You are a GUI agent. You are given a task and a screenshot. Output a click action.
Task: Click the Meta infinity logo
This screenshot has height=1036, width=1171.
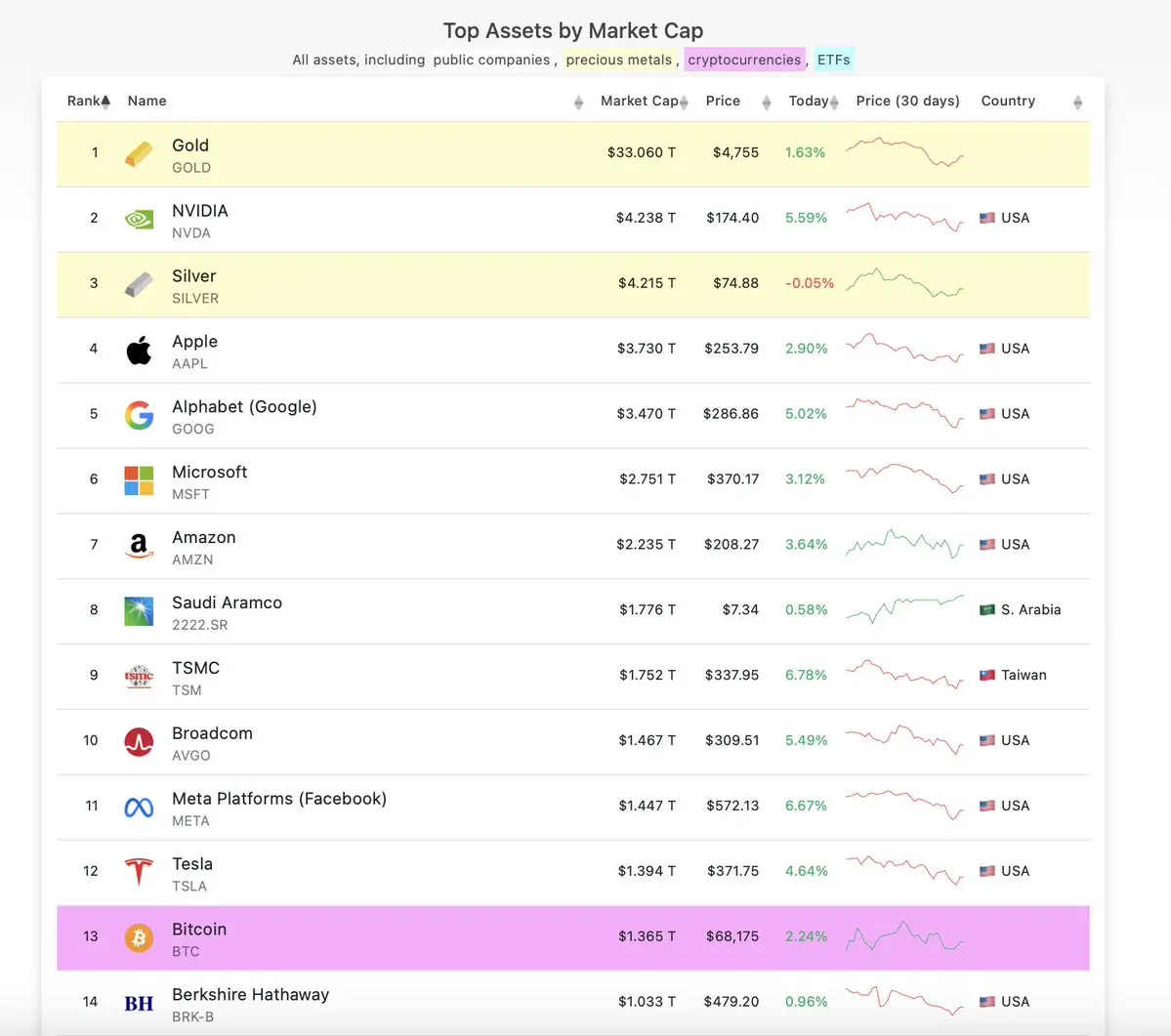point(139,807)
